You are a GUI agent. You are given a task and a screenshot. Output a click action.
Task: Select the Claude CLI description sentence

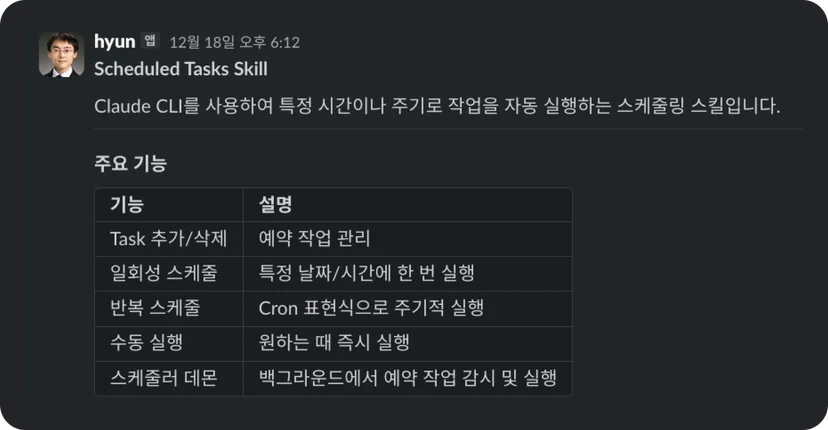click(437, 106)
